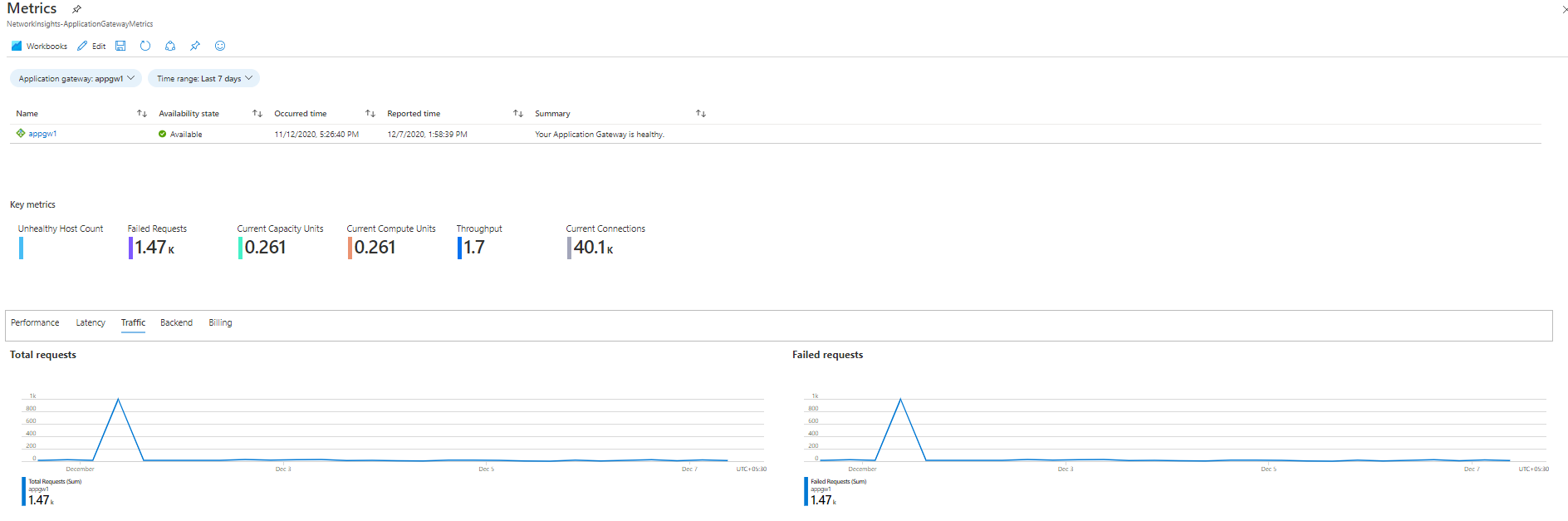The height and width of the screenshot is (521, 1568).
Task: Sort by Reported time column arrows
Action: [518, 113]
